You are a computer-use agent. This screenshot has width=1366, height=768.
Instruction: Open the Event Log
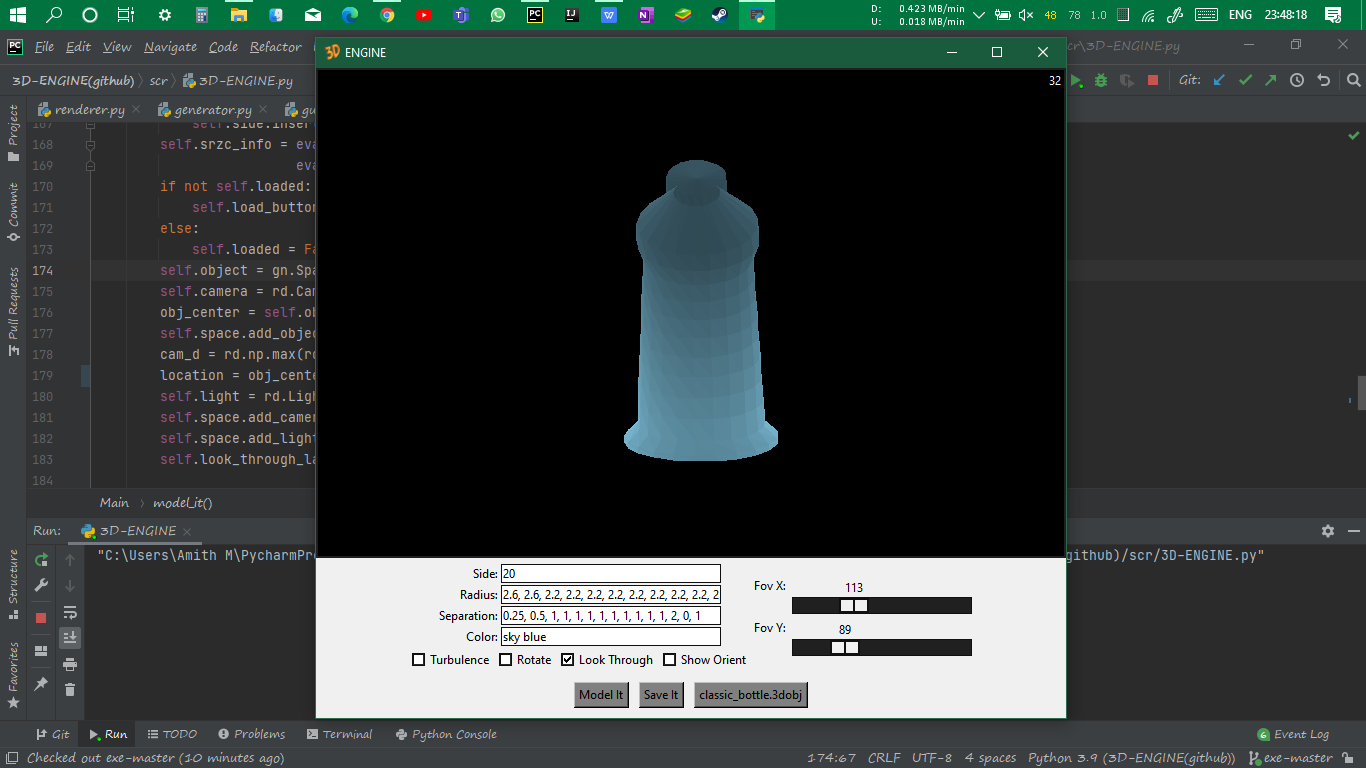point(1293,734)
